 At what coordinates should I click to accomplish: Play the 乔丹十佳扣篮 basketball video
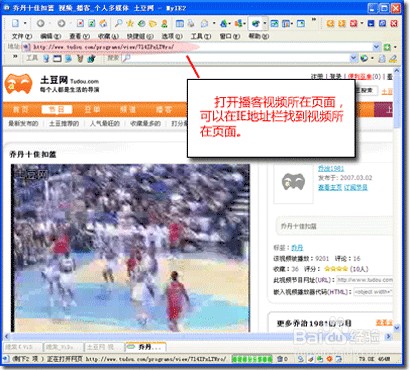[131, 248]
